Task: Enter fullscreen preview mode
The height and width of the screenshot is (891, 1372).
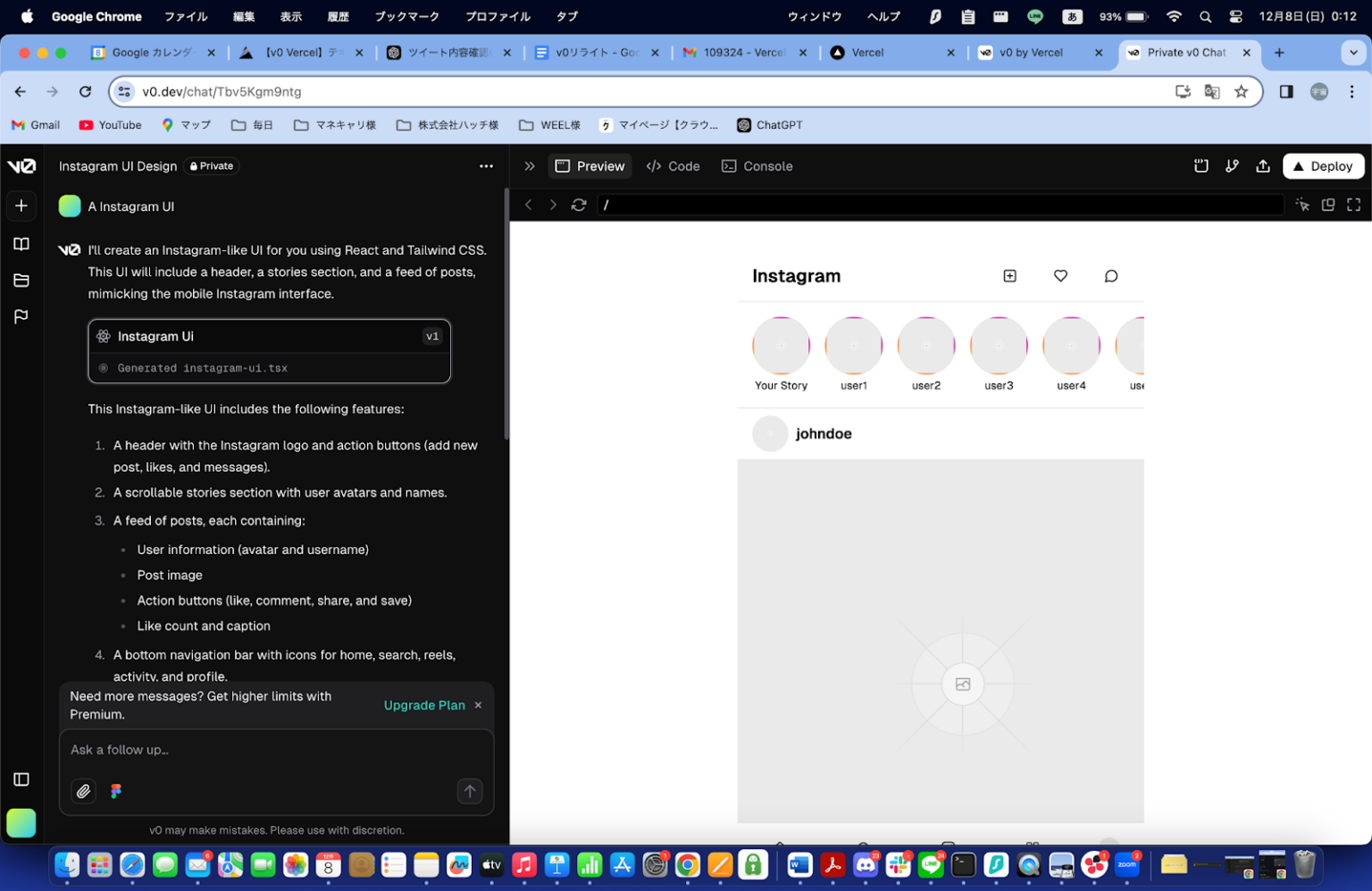Action: (x=1353, y=205)
